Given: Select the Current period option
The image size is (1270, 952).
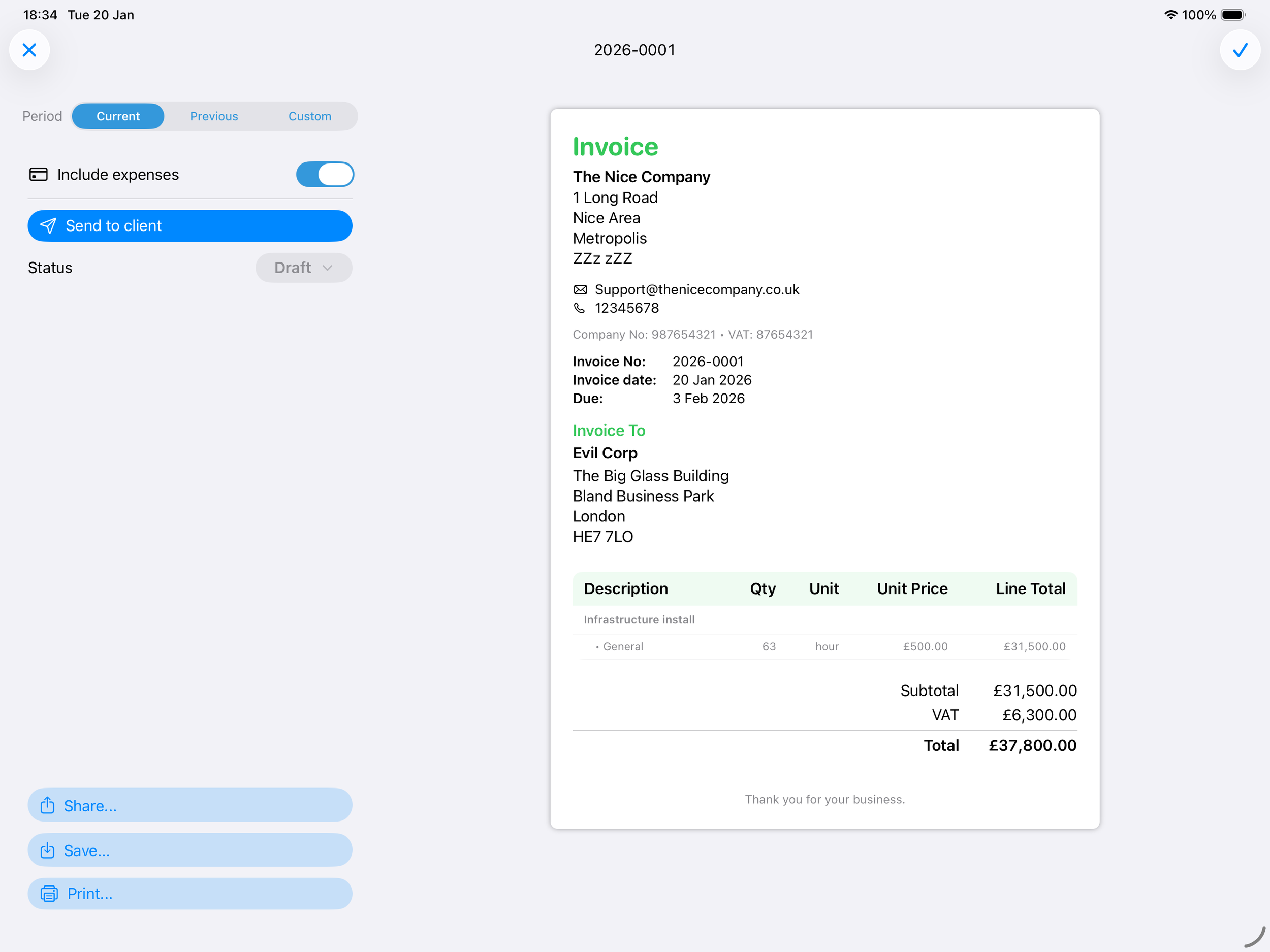Looking at the screenshot, I should point(118,116).
